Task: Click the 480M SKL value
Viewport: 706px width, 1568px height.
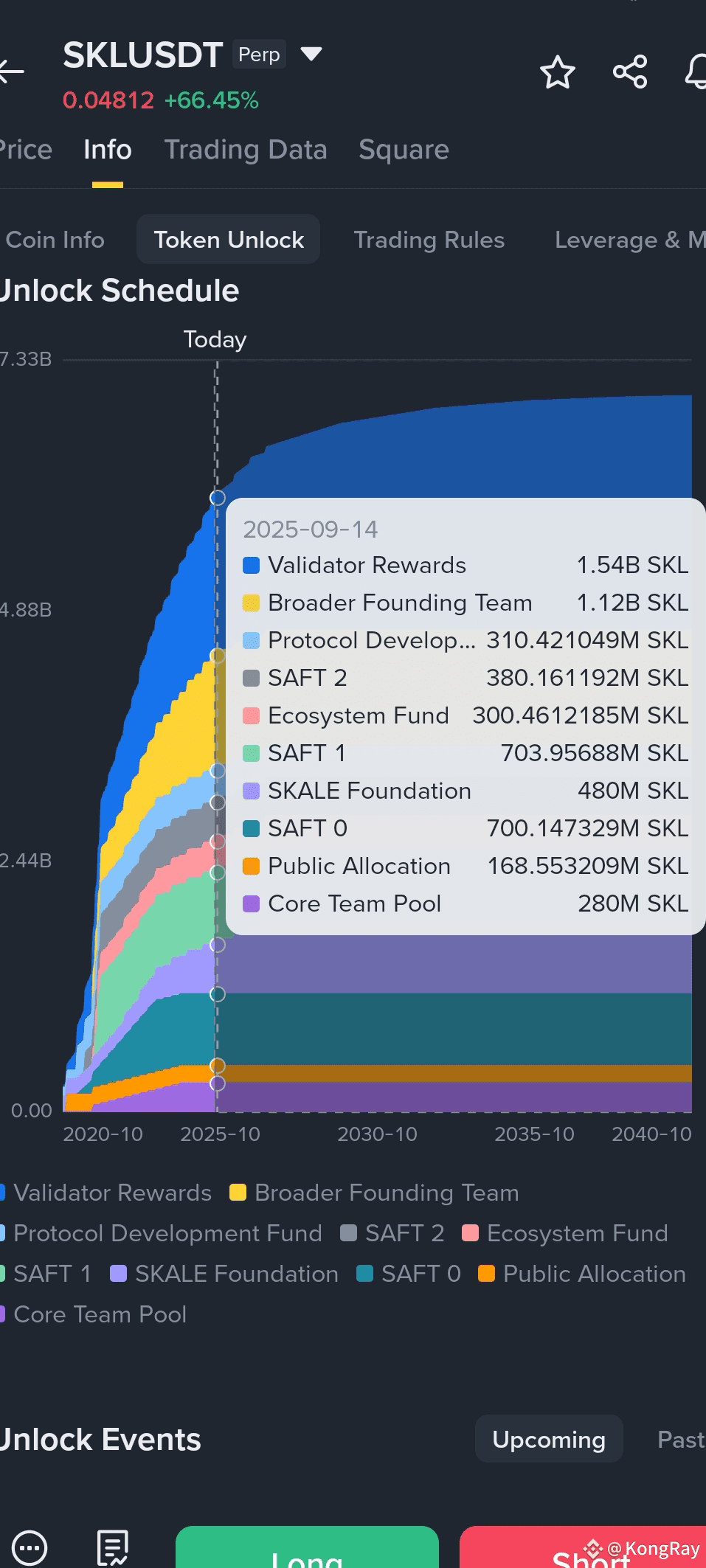Action: click(x=633, y=791)
